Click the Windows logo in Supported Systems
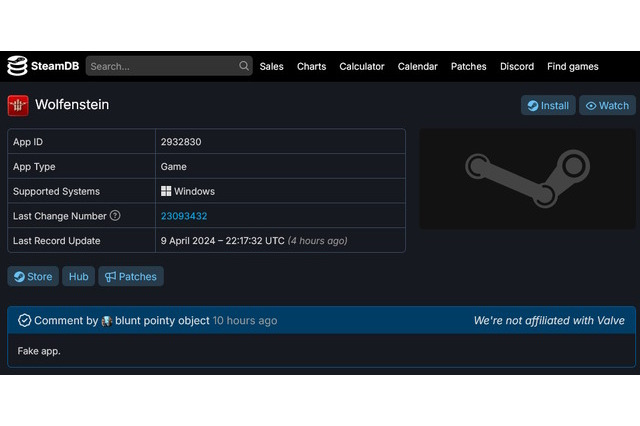This screenshot has height=426, width=640. [x=166, y=191]
